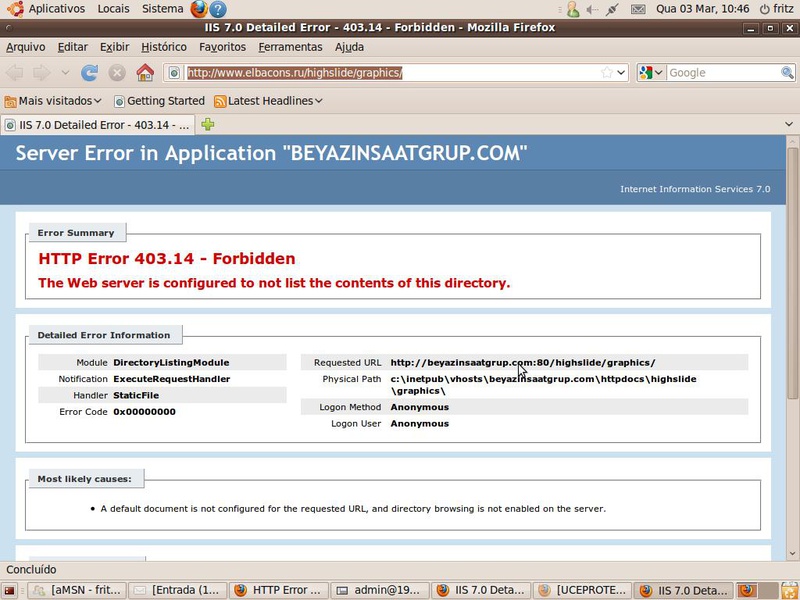This screenshot has width=800, height=600.
Task: Click the network connection tray icon
Action: pos(612,9)
